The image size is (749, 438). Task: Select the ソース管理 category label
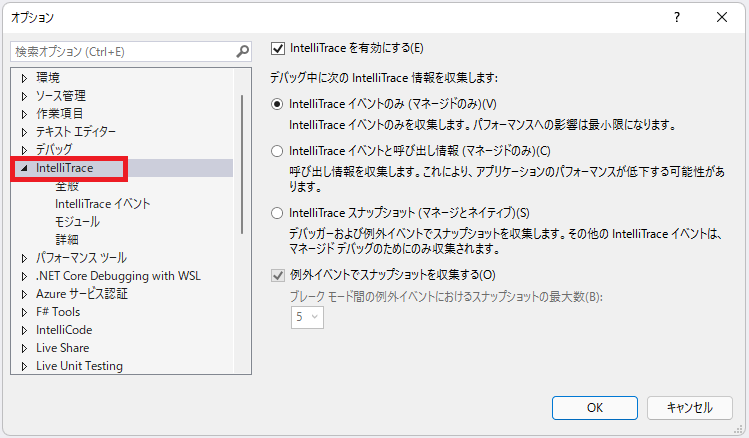tap(61, 96)
